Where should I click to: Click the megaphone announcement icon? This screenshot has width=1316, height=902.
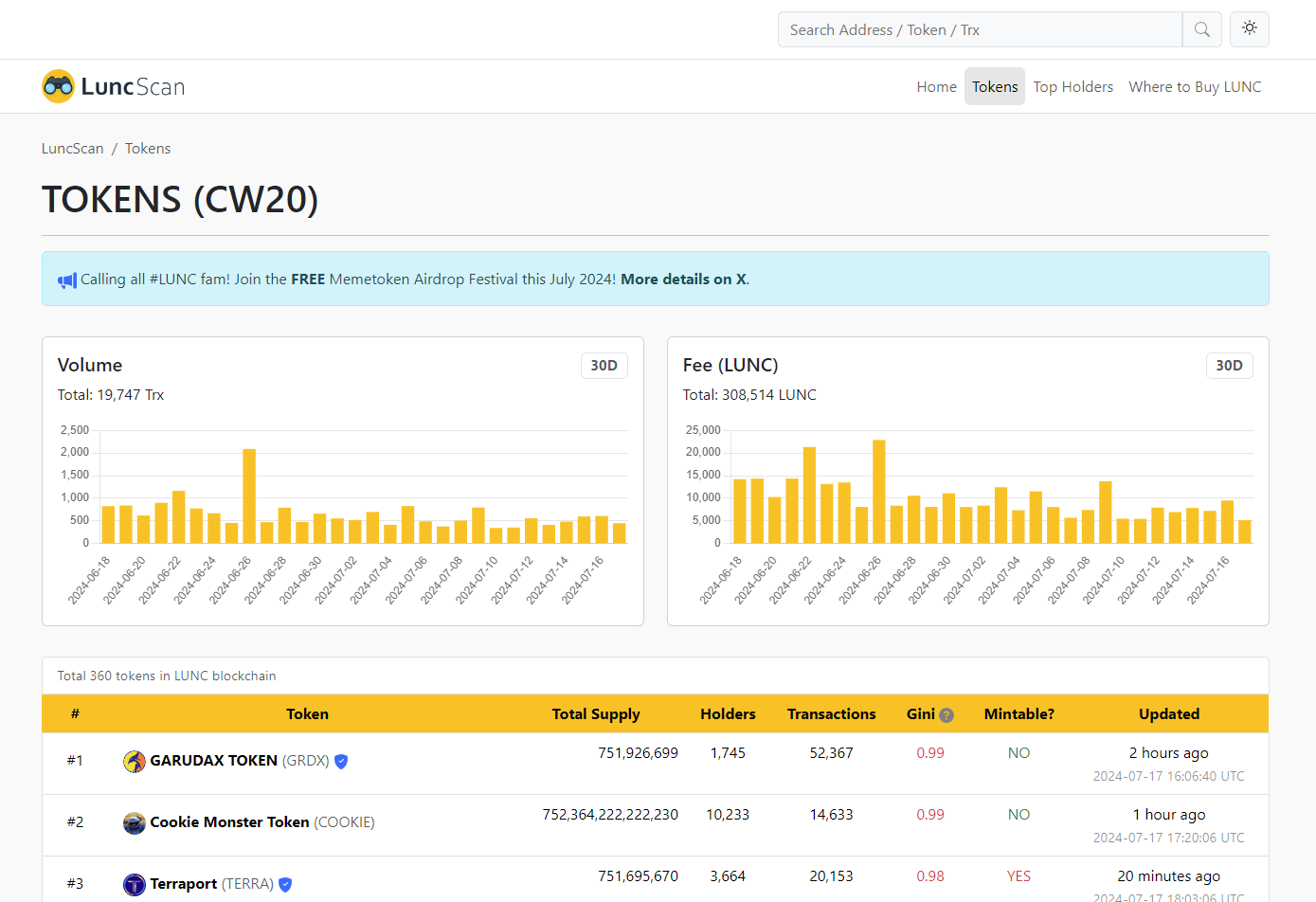(x=66, y=280)
